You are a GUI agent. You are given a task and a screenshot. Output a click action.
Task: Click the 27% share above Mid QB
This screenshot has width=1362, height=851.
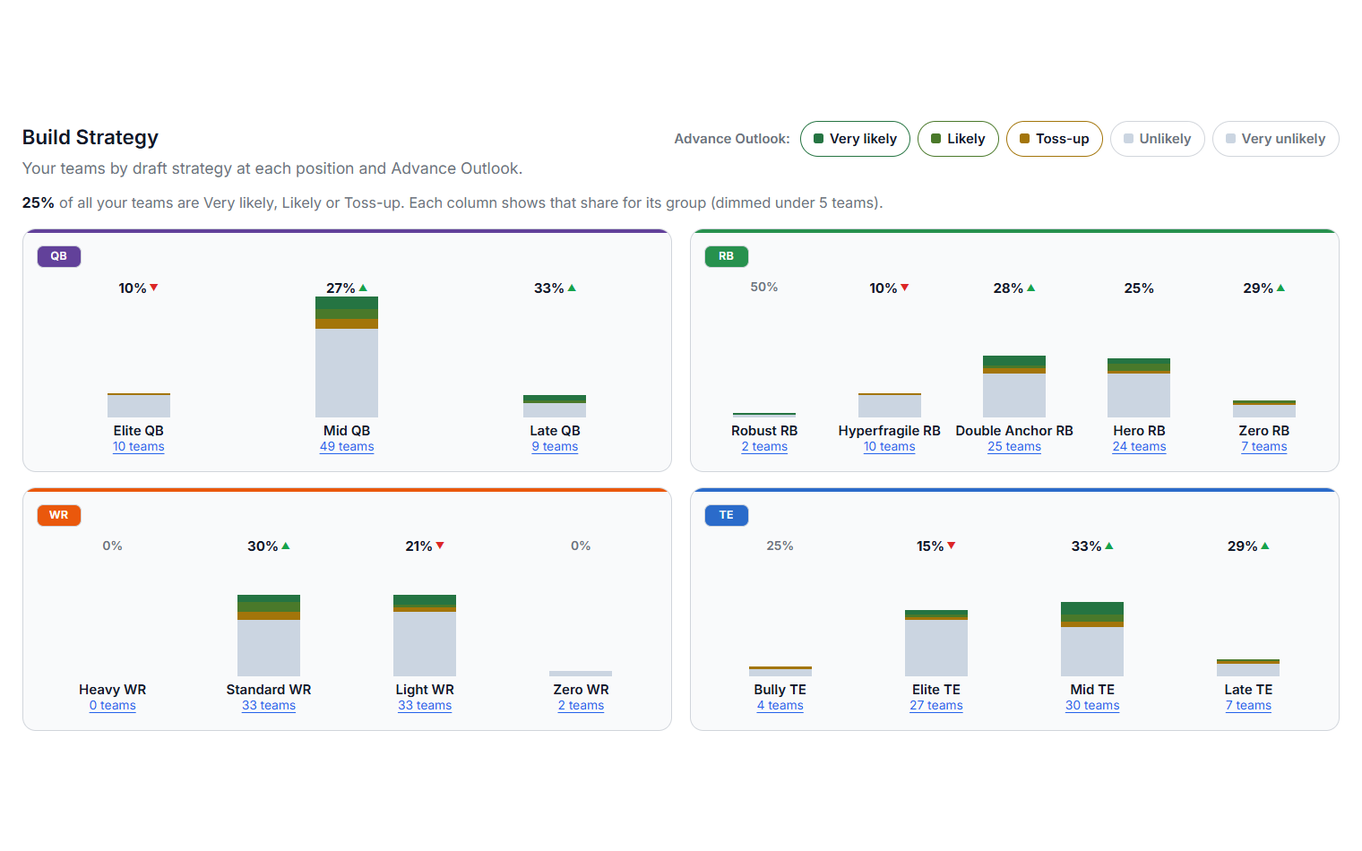(x=347, y=288)
